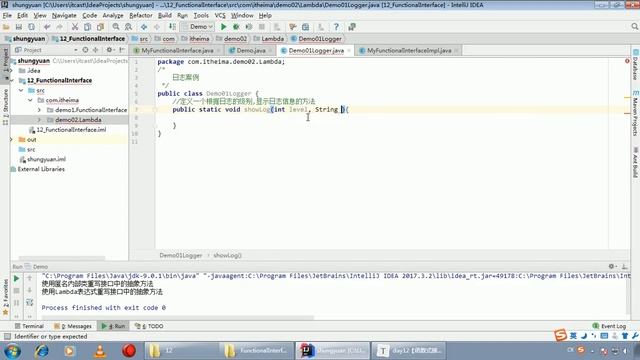
Task: Open the Maven Projects side panel
Action: coord(635,114)
